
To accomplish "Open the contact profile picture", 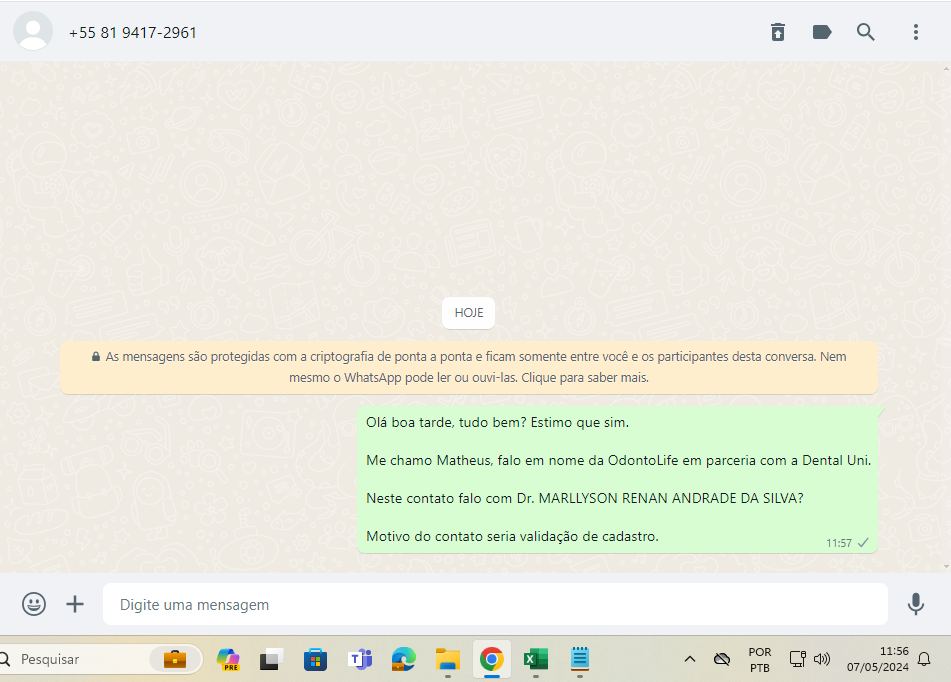I will click(33, 32).
